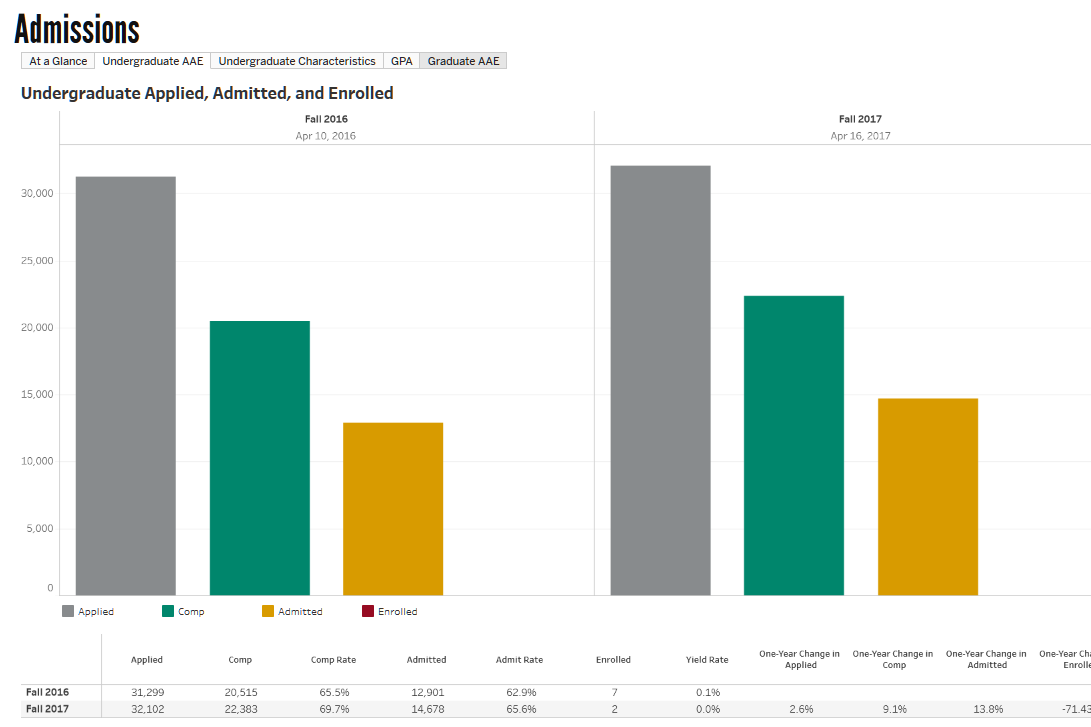
Task: Select Fall 2017 orange Admitted bar
Action: (x=928, y=496)
